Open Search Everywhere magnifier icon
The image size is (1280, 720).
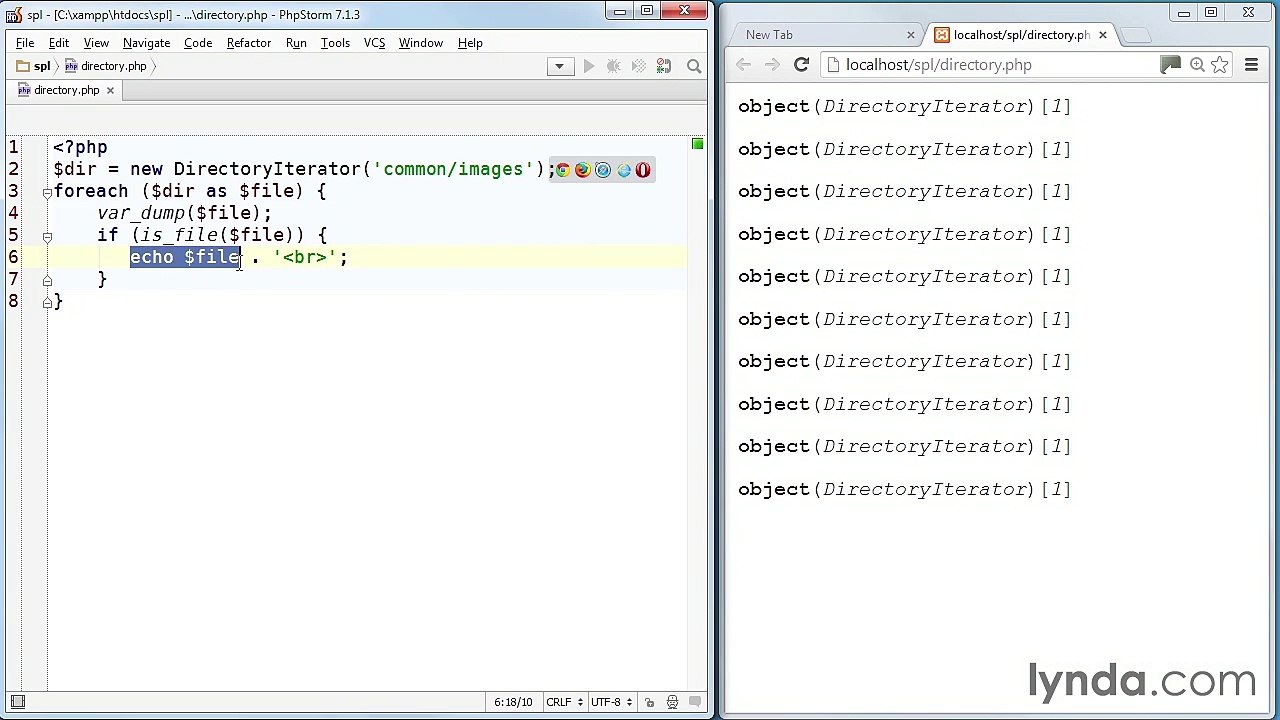coord(694,66)
